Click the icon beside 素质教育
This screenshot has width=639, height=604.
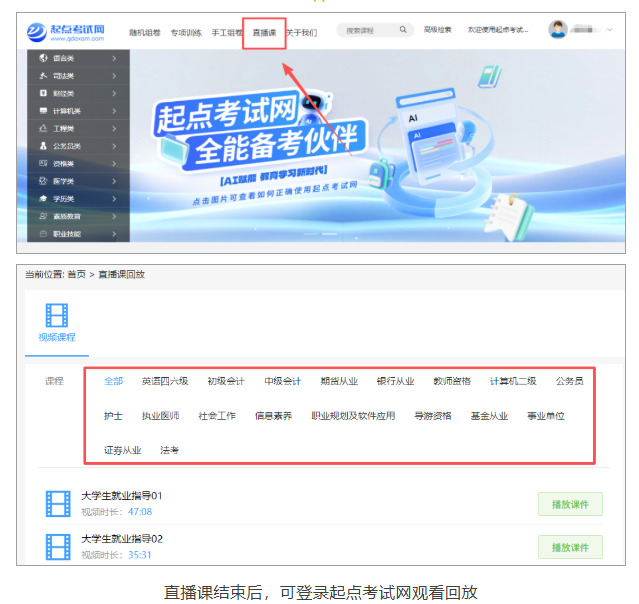[x=43, y=216]
